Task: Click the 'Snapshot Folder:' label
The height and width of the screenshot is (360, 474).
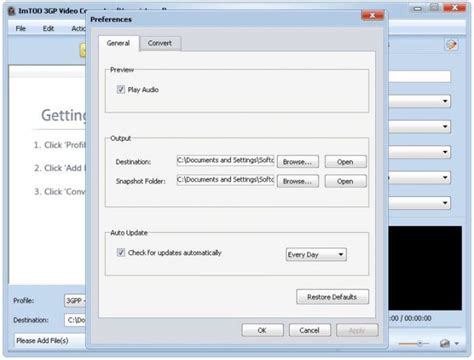Action: tap(141, 181)
